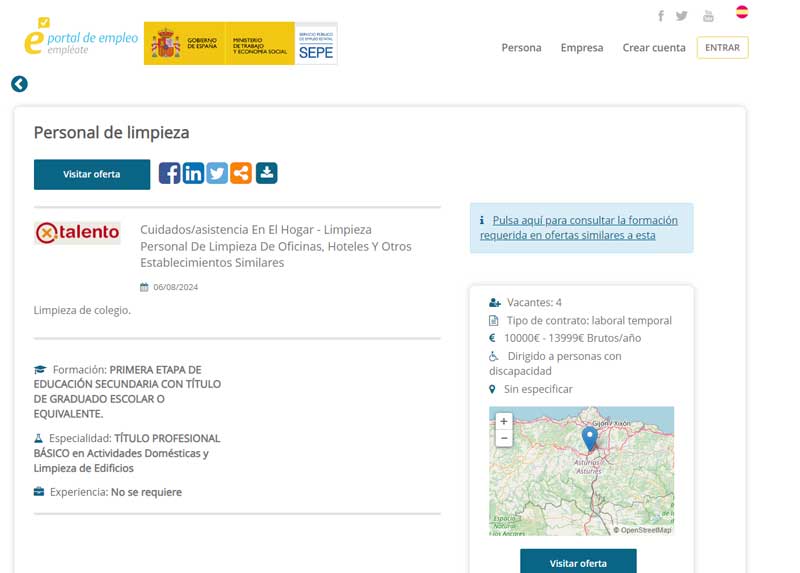The height and width of the screenshot is (573, 800).
Task: Share the offer on LinkedIn
Action: [193, 173]
